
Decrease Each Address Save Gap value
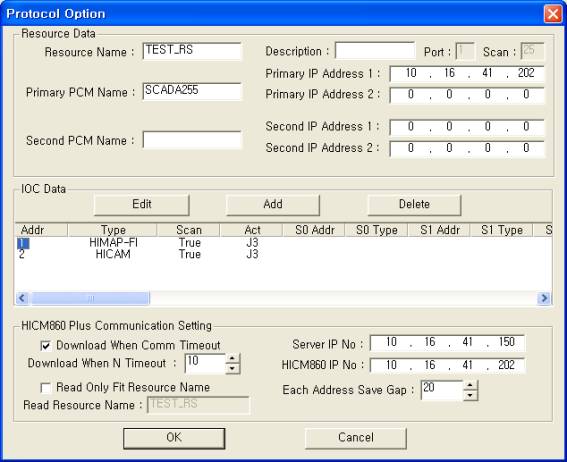click(x=470, y=395)
